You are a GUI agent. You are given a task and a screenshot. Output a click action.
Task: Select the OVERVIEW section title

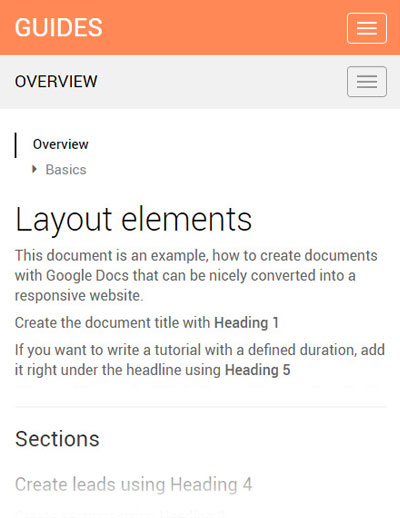[56, 82]
